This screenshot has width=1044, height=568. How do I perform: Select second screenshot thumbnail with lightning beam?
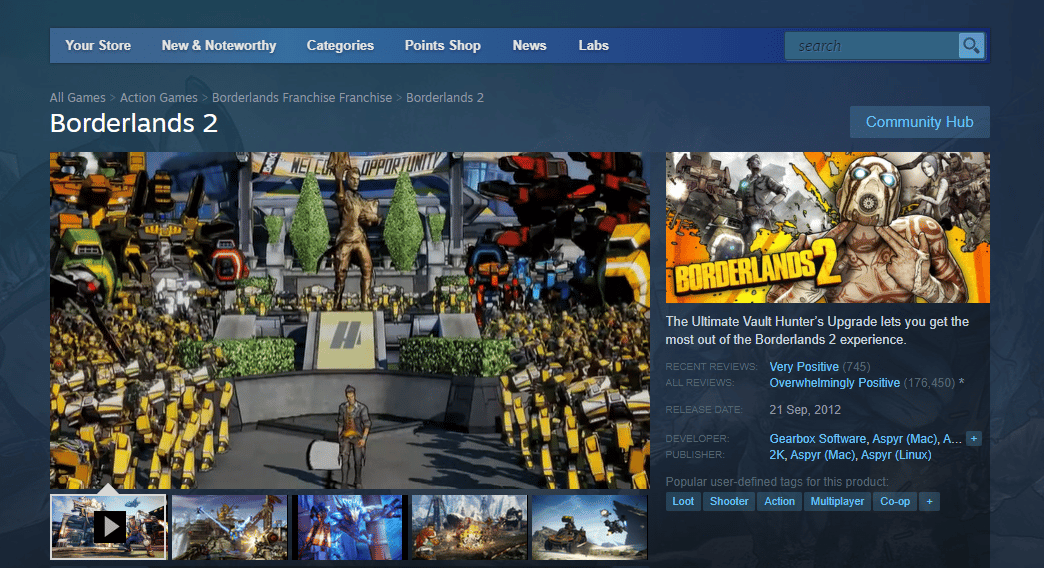tap(229, 527)
